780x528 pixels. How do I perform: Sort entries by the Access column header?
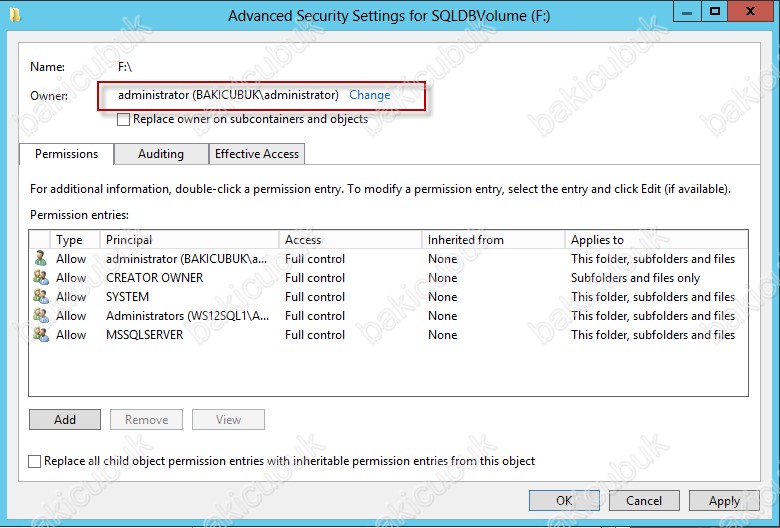point(350,240)
